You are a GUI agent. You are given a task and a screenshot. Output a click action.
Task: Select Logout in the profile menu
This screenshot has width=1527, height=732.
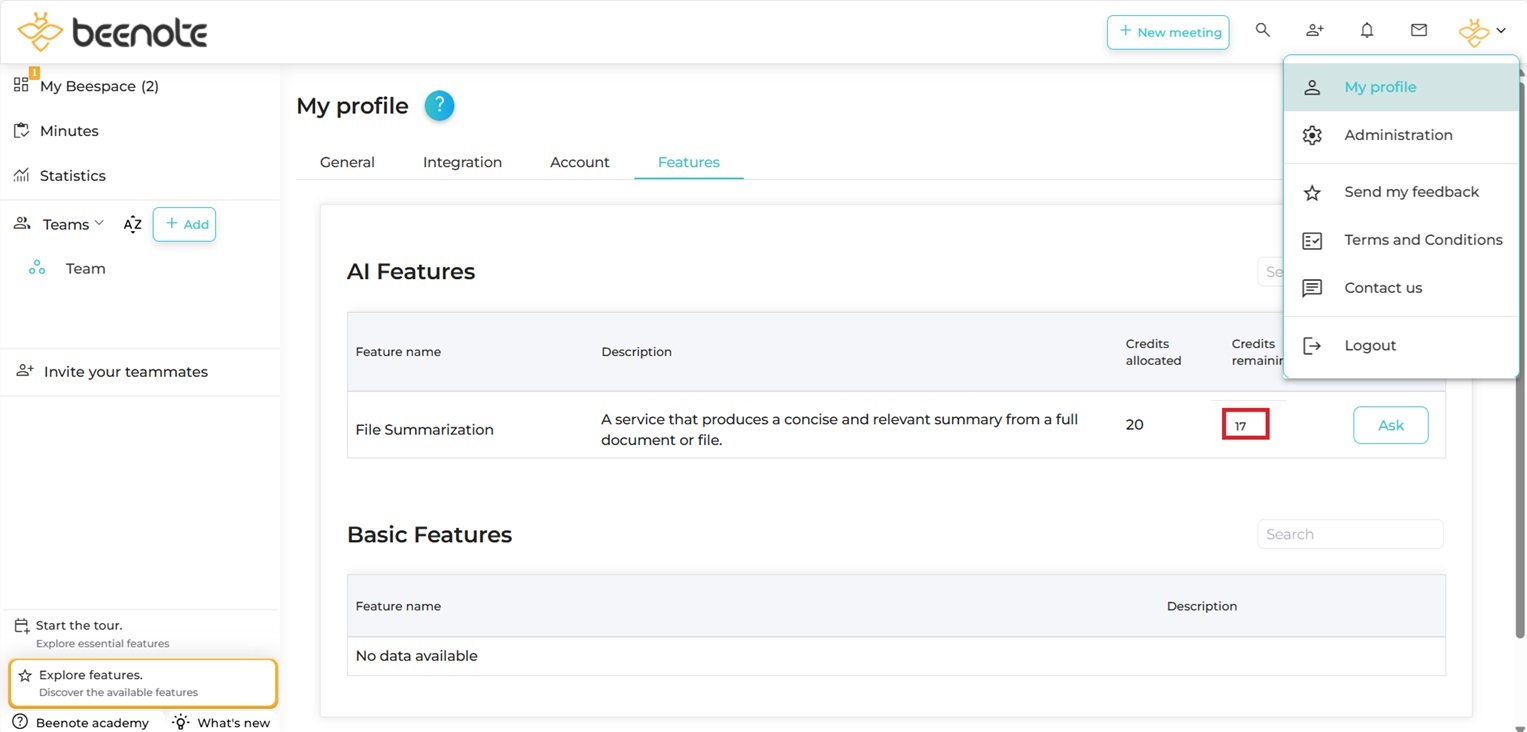pos(1369,346)
